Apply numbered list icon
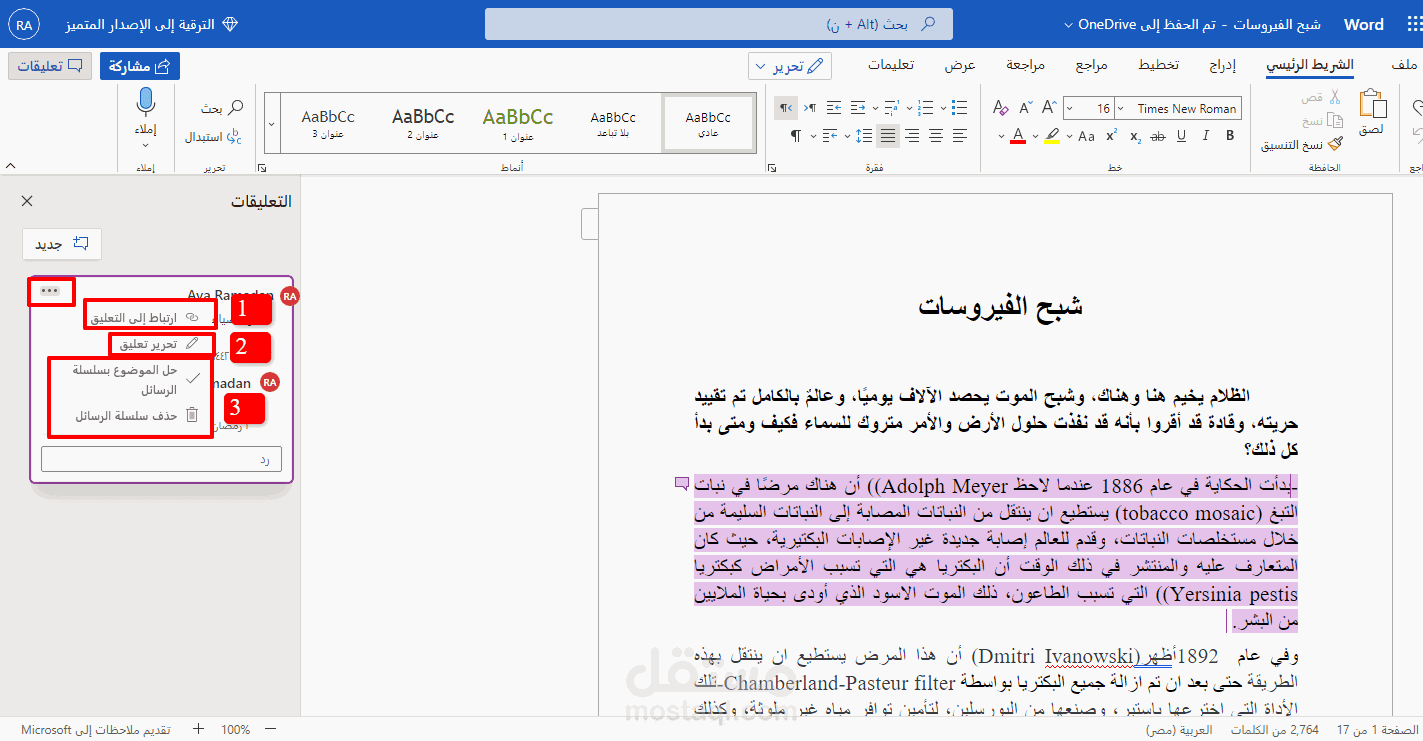This screenshot has height=741, width=1423. point(925,107)
